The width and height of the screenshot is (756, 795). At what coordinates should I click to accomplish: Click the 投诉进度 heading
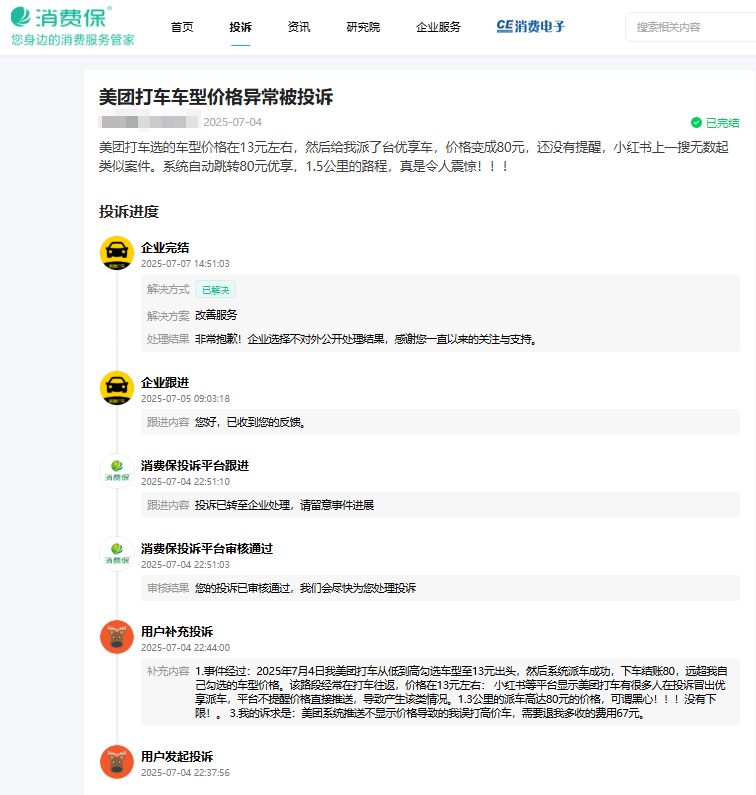point(129,211)
